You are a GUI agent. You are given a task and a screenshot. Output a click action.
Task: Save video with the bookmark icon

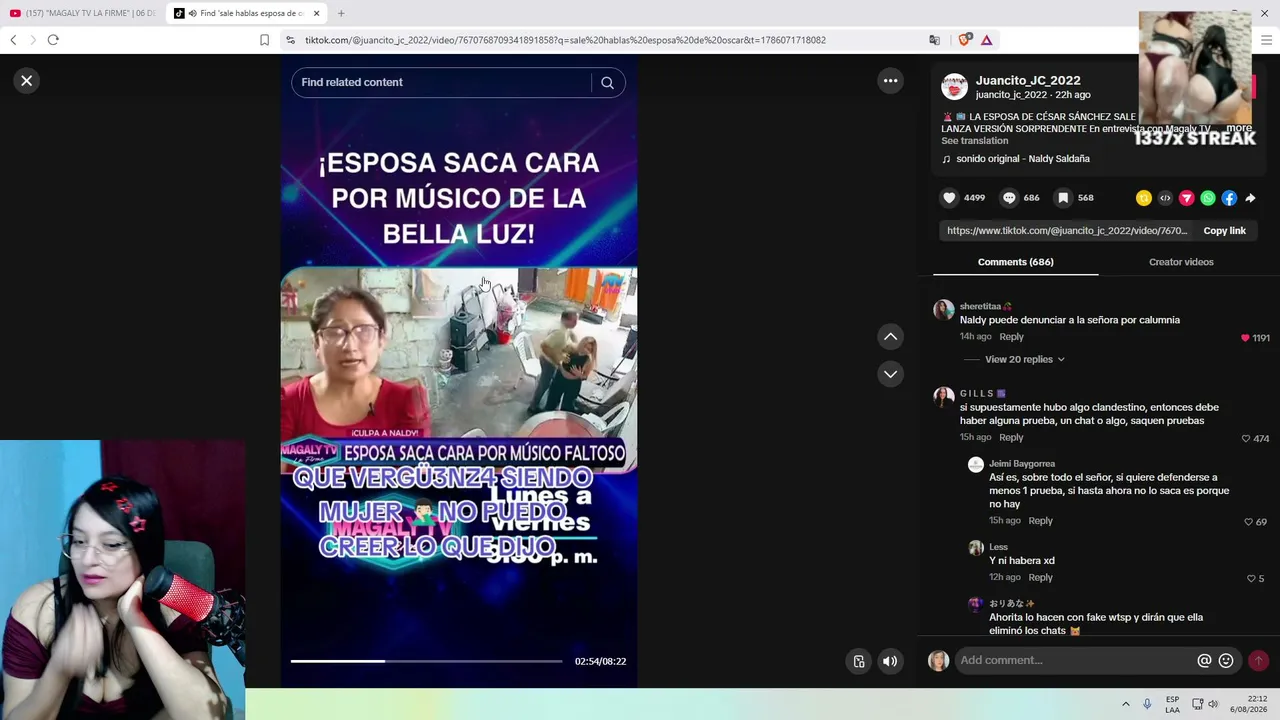1063,198
